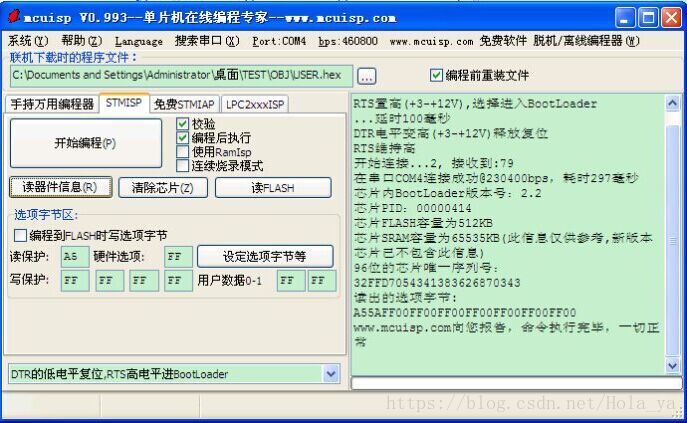Click second 用户数据0-1 FF field
Image resolution: width=687 pixels, height=423 pixels.
[322, 281]
